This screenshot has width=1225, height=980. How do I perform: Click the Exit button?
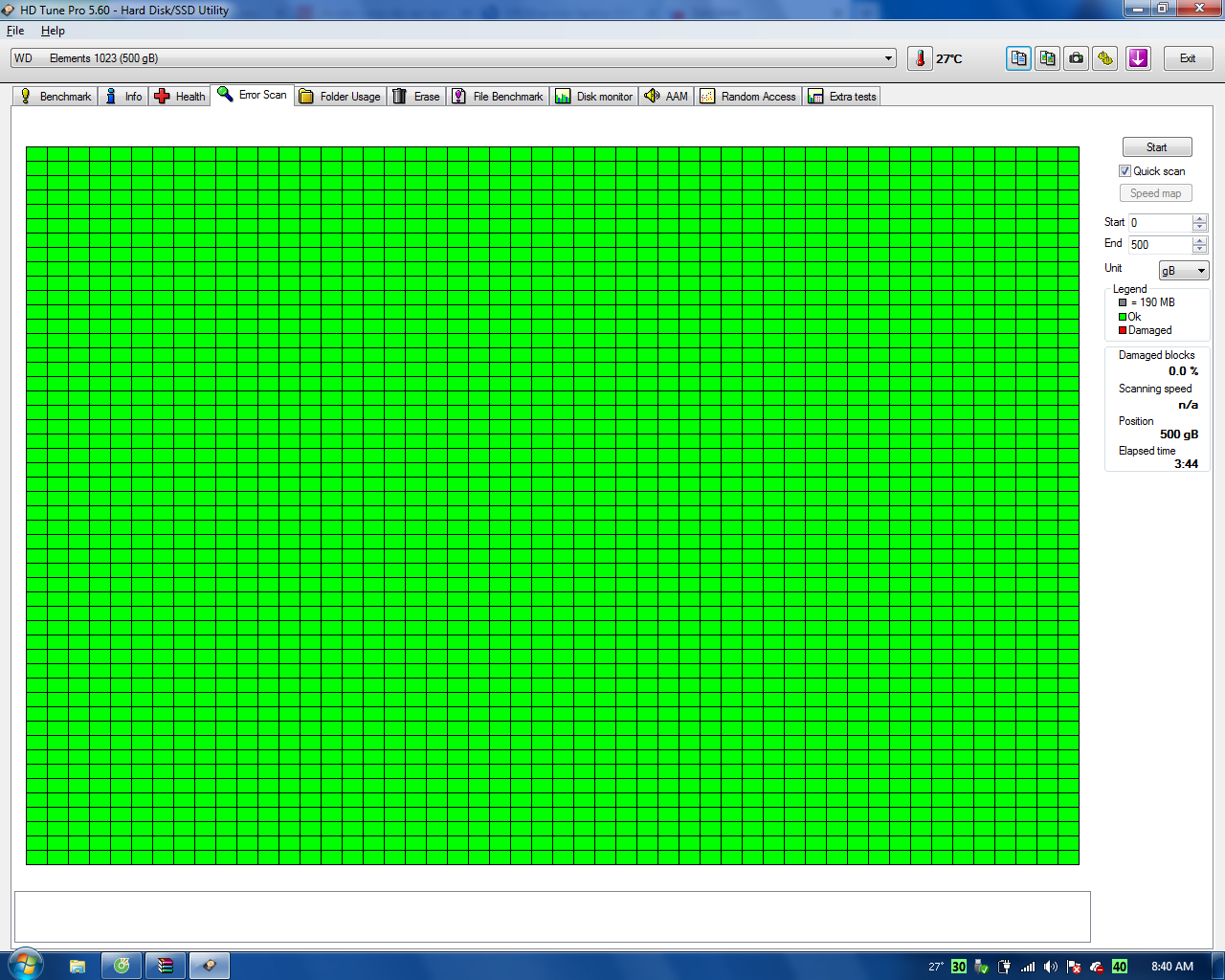[x=1187, y=58]
